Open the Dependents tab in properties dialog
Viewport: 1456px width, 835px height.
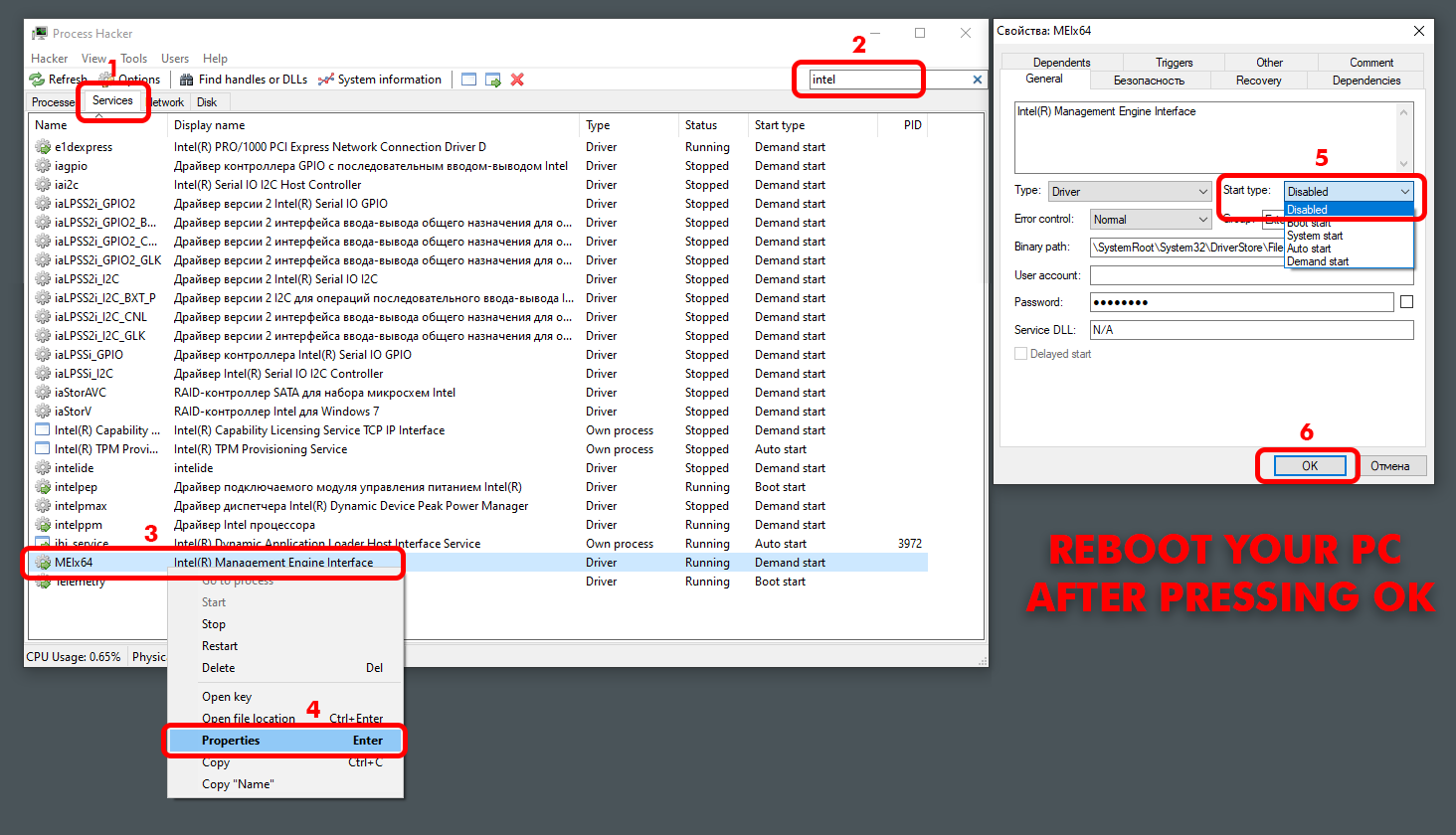coord(1061,63)
